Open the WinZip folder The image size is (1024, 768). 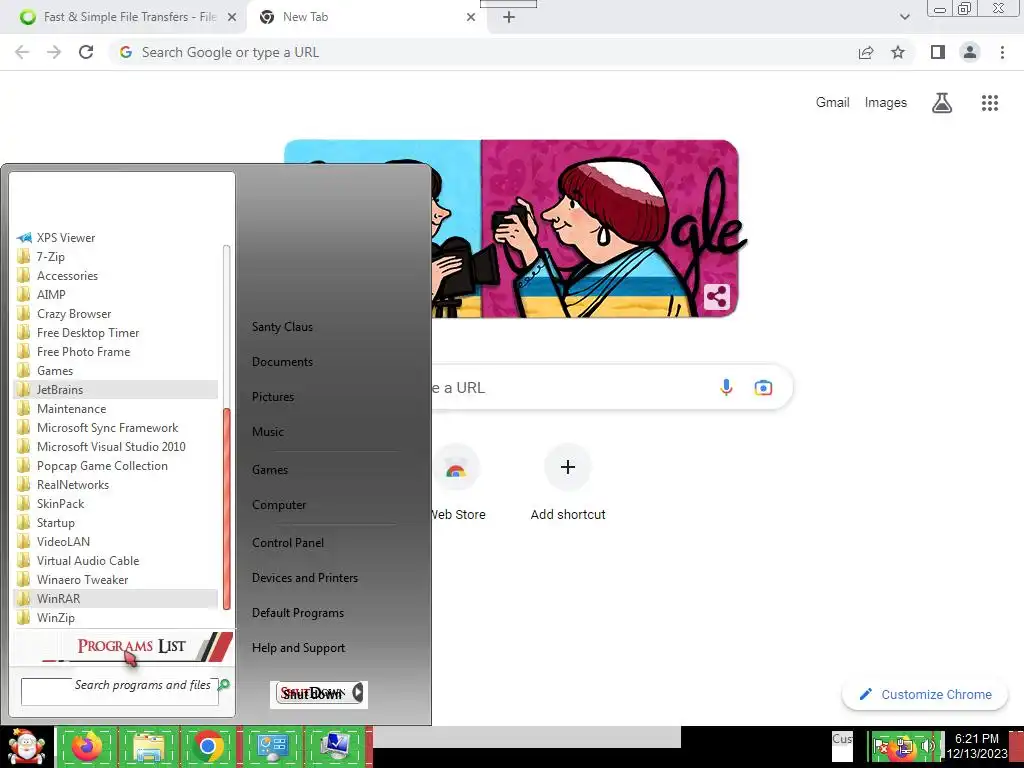[x=116, y=617]
